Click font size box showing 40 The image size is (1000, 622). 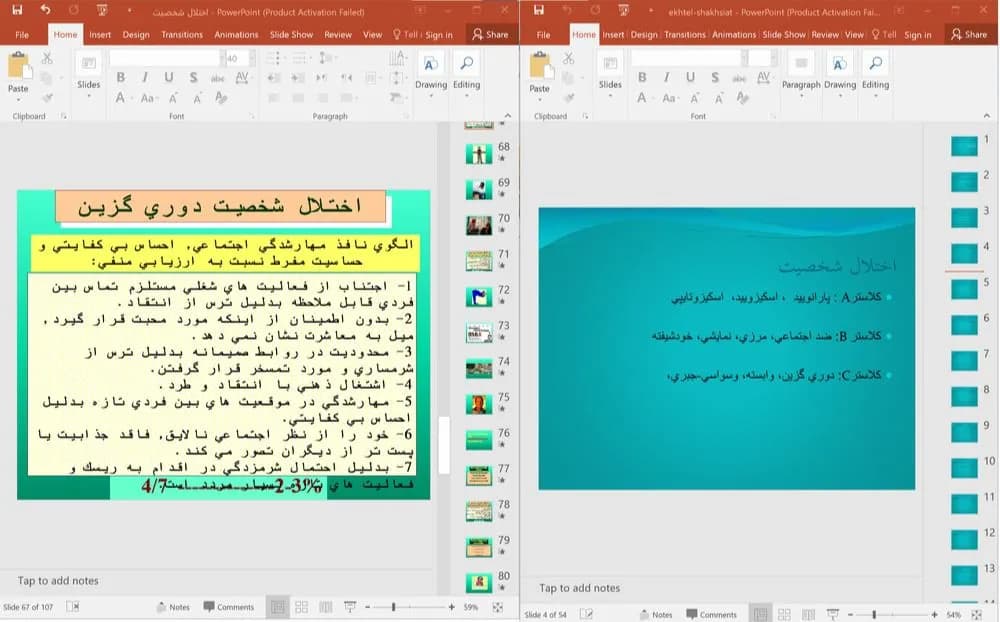(x=235, y=59)
